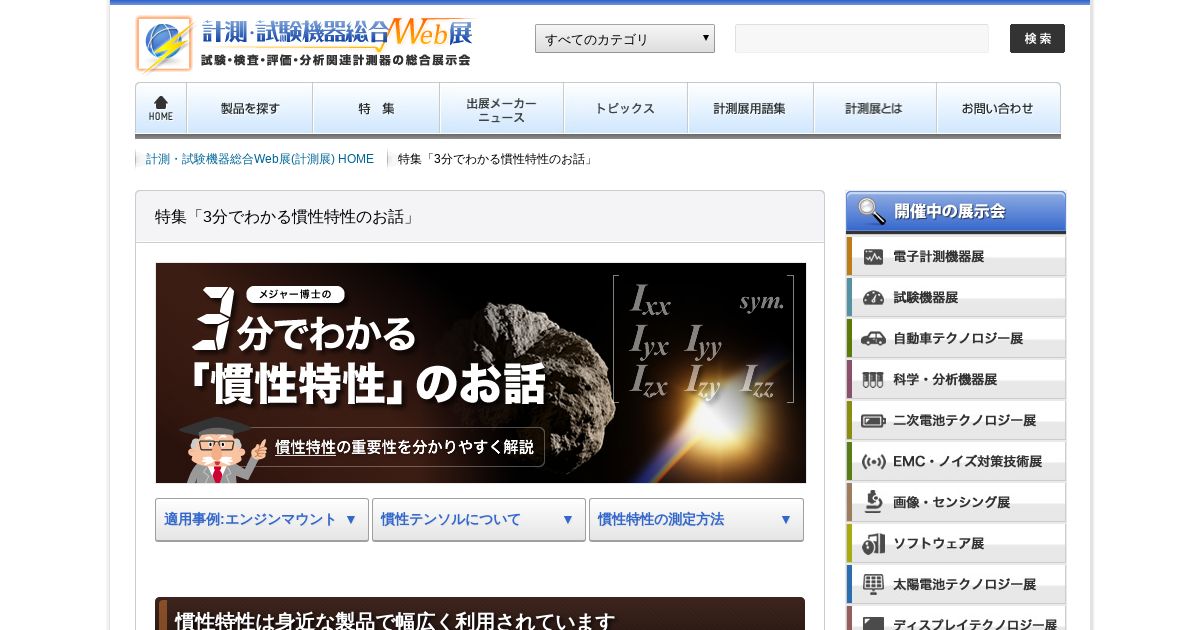This screenshot has width=1200, height=630.
Task: Click the battery icon for 二次電池テクノロジー展
Action: pos(873,420)
